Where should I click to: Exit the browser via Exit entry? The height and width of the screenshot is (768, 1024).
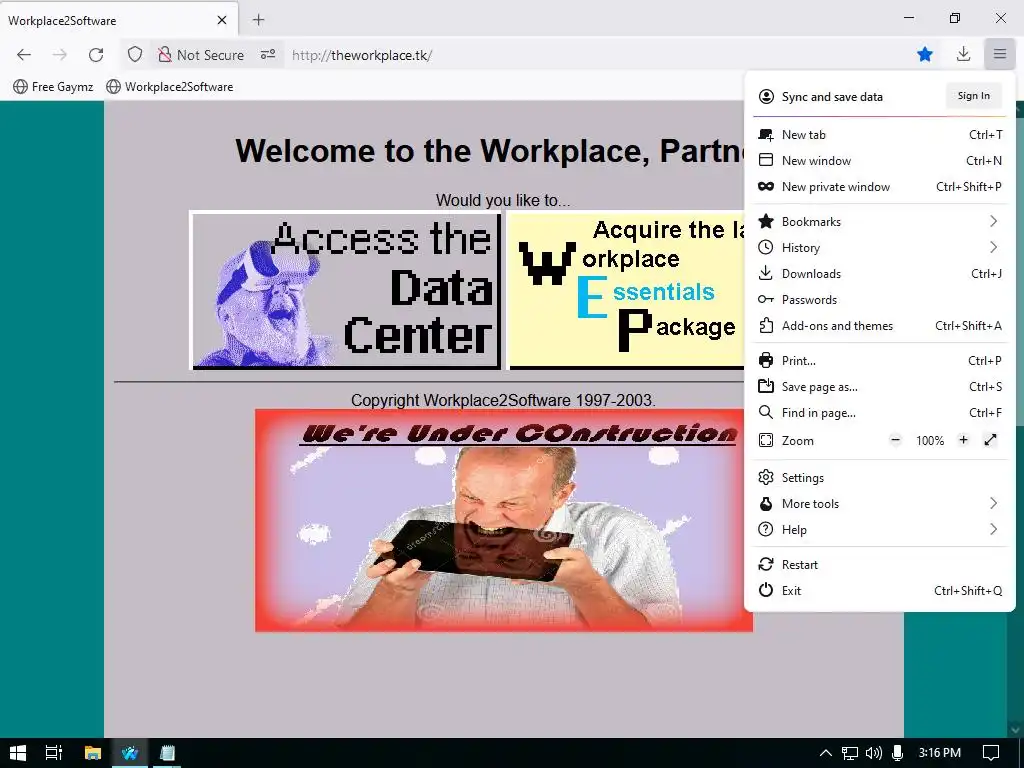[x=880, y=590]
